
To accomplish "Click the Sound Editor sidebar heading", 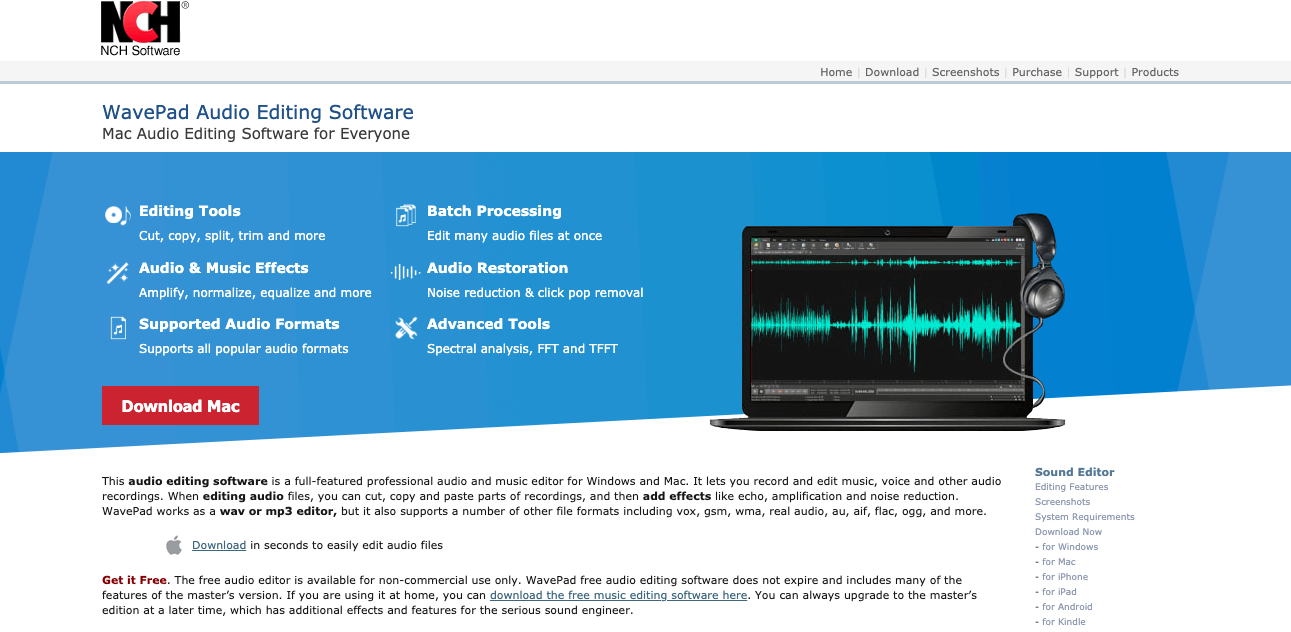I will click(x=1074, y=472).
